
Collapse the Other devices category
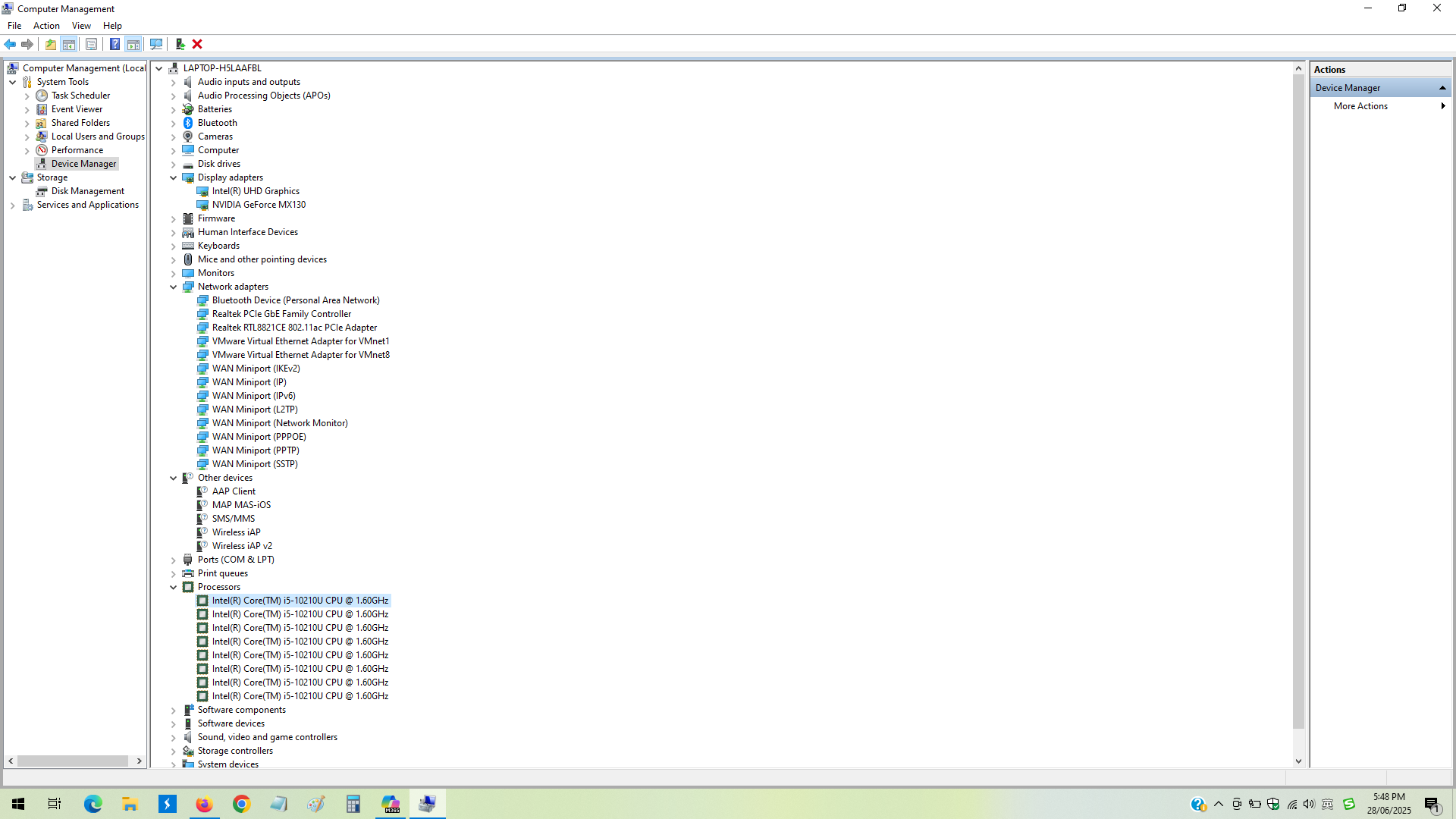pos(174,478)
